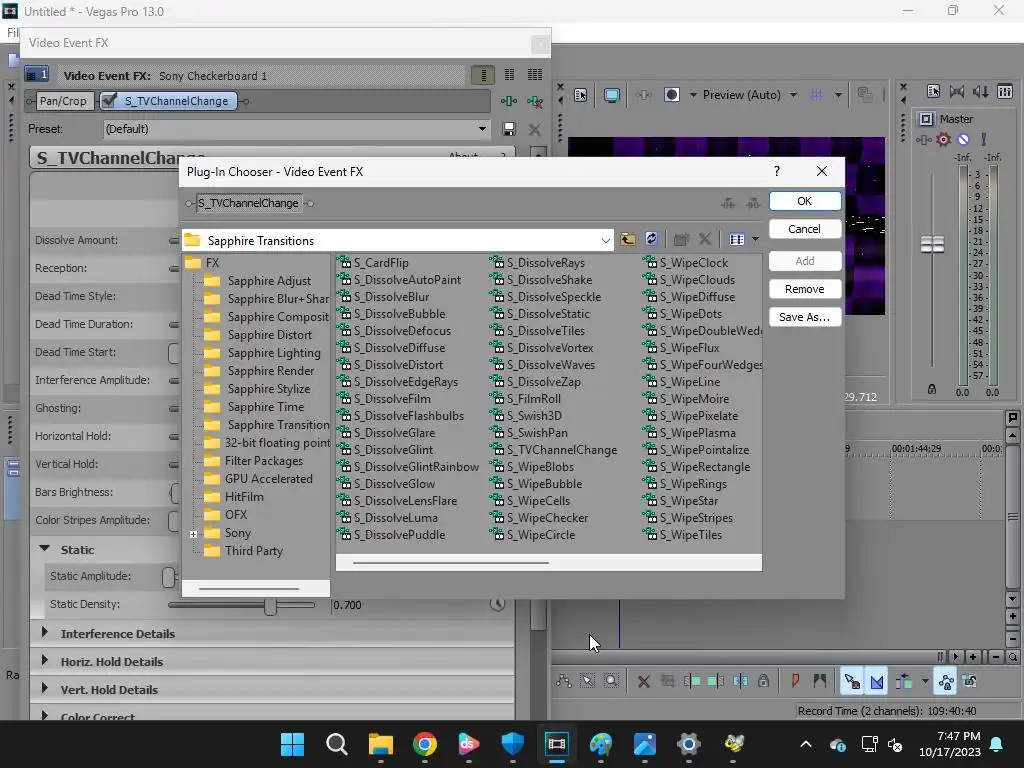Click OK in Plug-In Chooser dialog
The width and height of the screenshot is (1024, 768).
(805, 201)
